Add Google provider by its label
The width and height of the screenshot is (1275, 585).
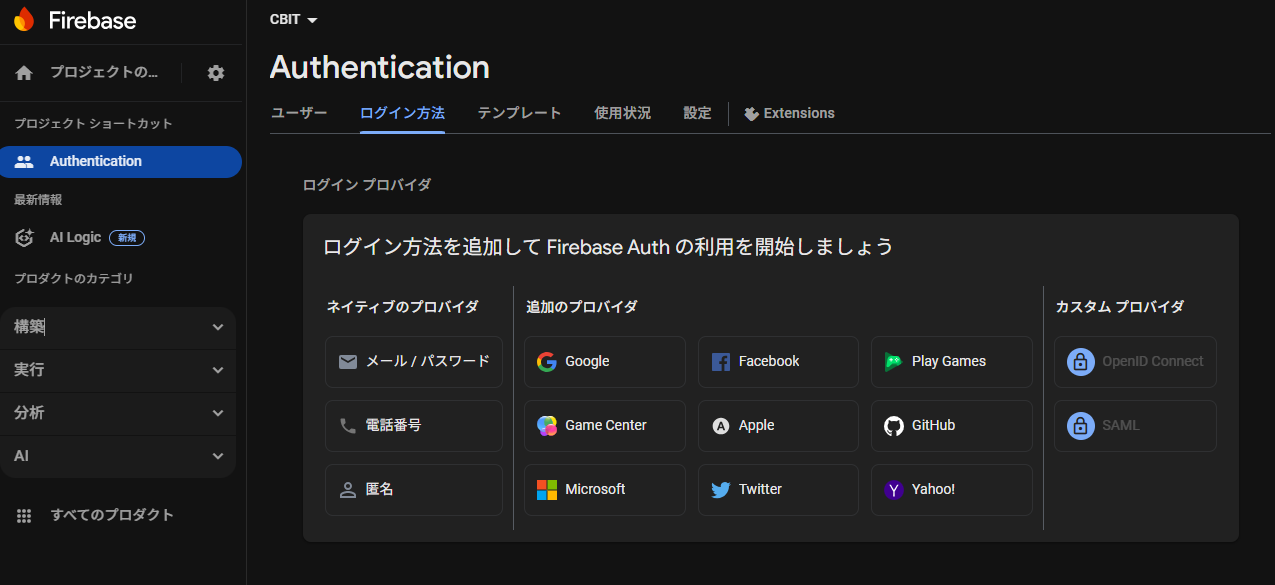pyautogui.click(x=587, y=362)
